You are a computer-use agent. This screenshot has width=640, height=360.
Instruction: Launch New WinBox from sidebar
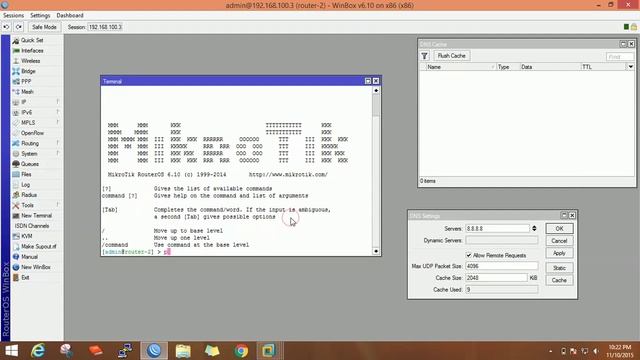(36, 267)
